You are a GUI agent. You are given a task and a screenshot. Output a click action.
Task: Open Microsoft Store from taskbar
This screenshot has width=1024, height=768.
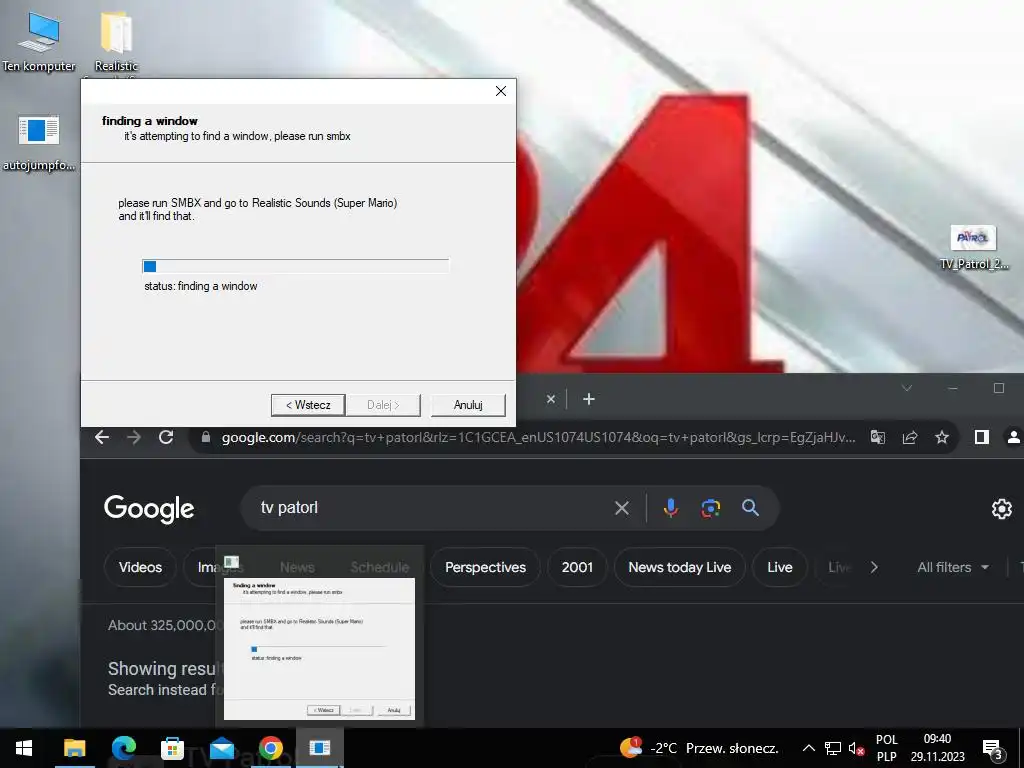tap(172, 748)
